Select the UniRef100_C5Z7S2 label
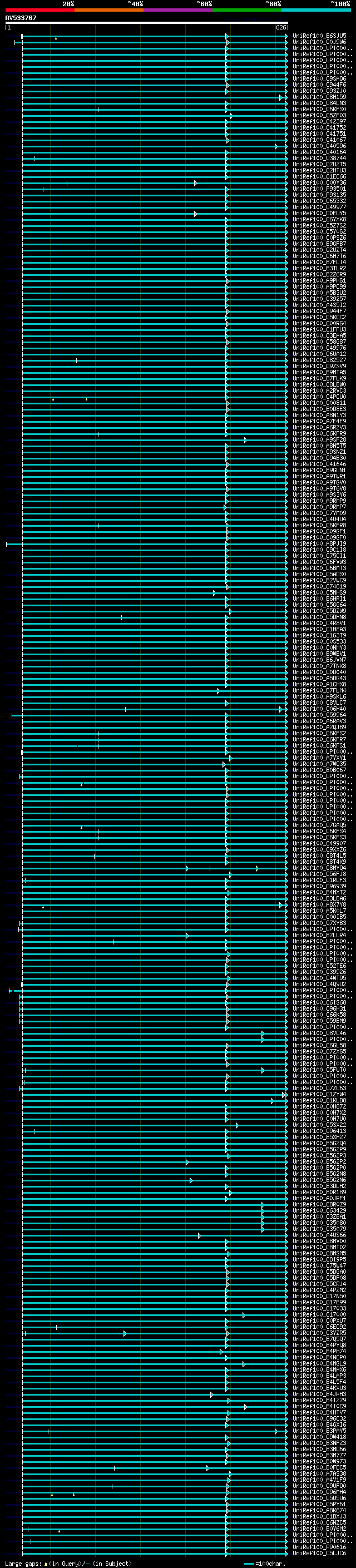 click(319, 226)
